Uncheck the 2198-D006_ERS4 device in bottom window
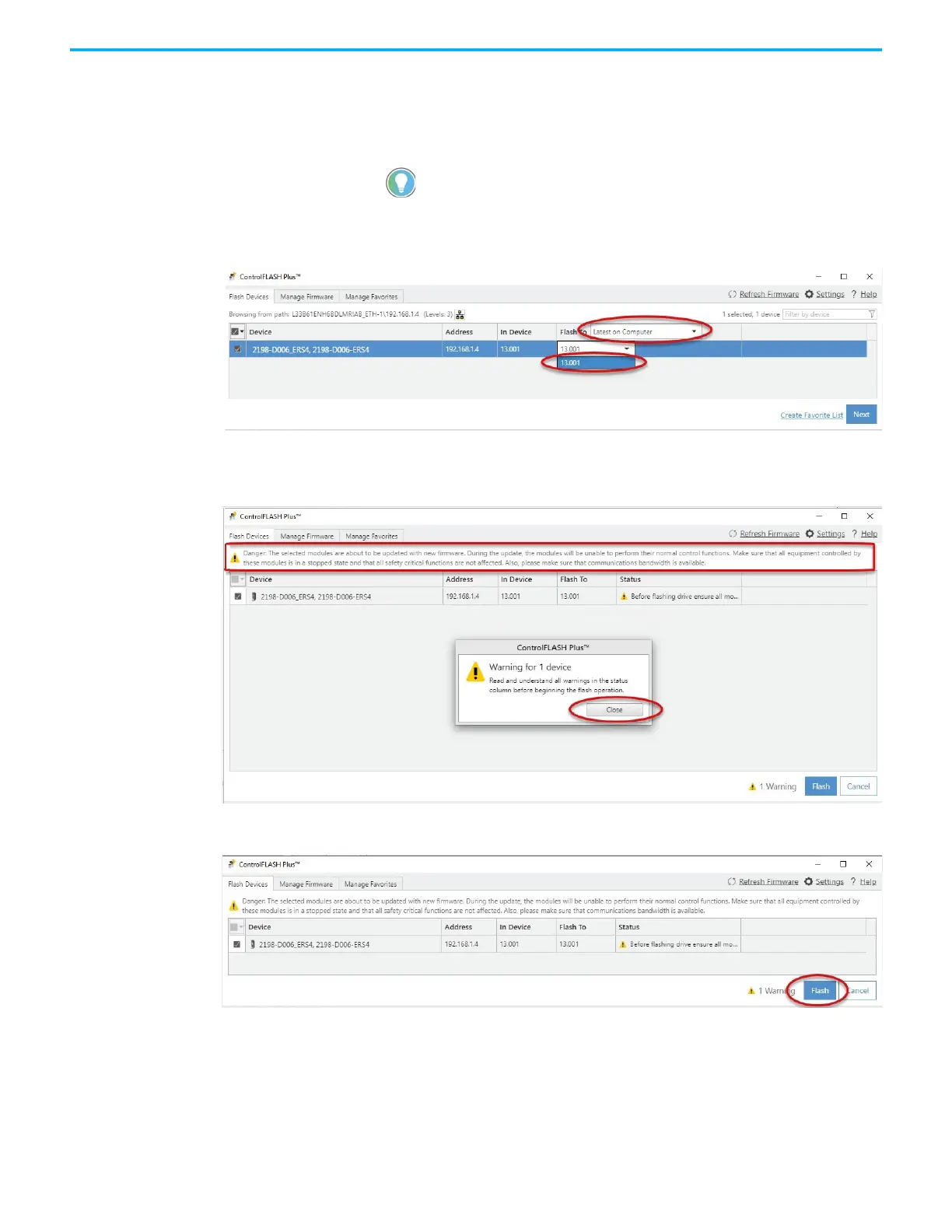Screen dimensions: 952x1232 (x=236, y=944)
